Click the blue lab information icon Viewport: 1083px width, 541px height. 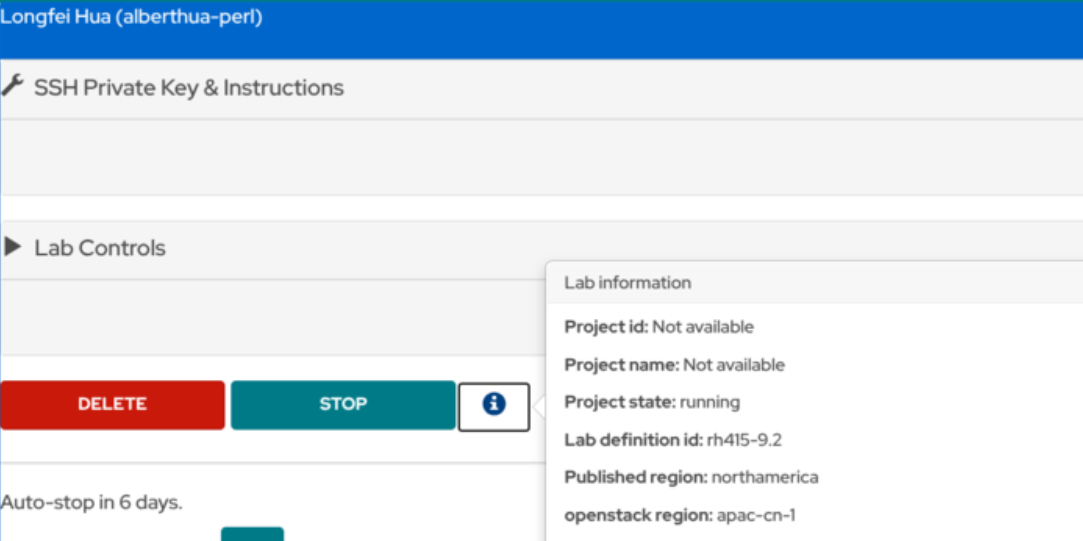pos(494,405)
